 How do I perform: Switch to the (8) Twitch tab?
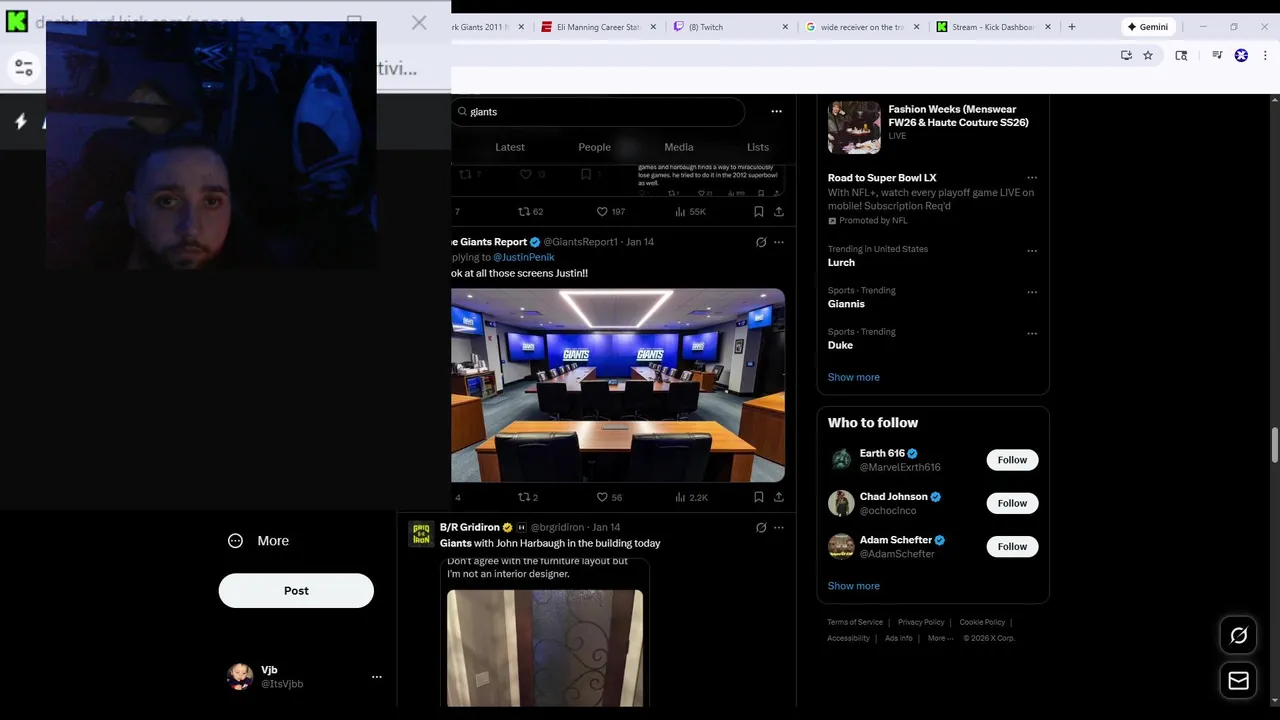click(x=730, y=27)
